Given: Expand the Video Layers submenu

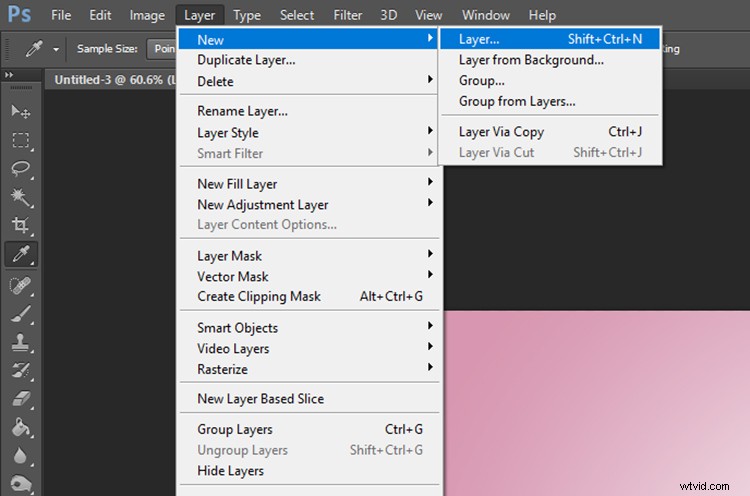Looking at the screenshot, I should tap(308, 348).
